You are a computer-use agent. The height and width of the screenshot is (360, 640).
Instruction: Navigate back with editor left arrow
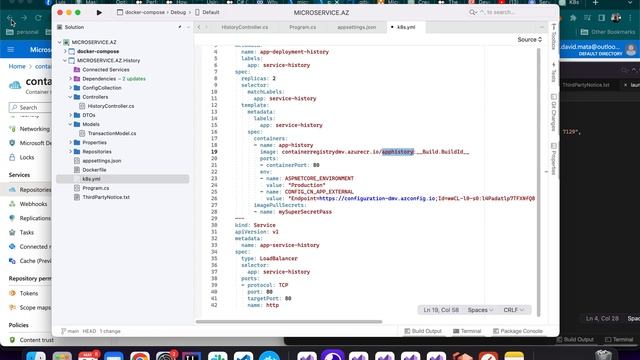[199, 27]
